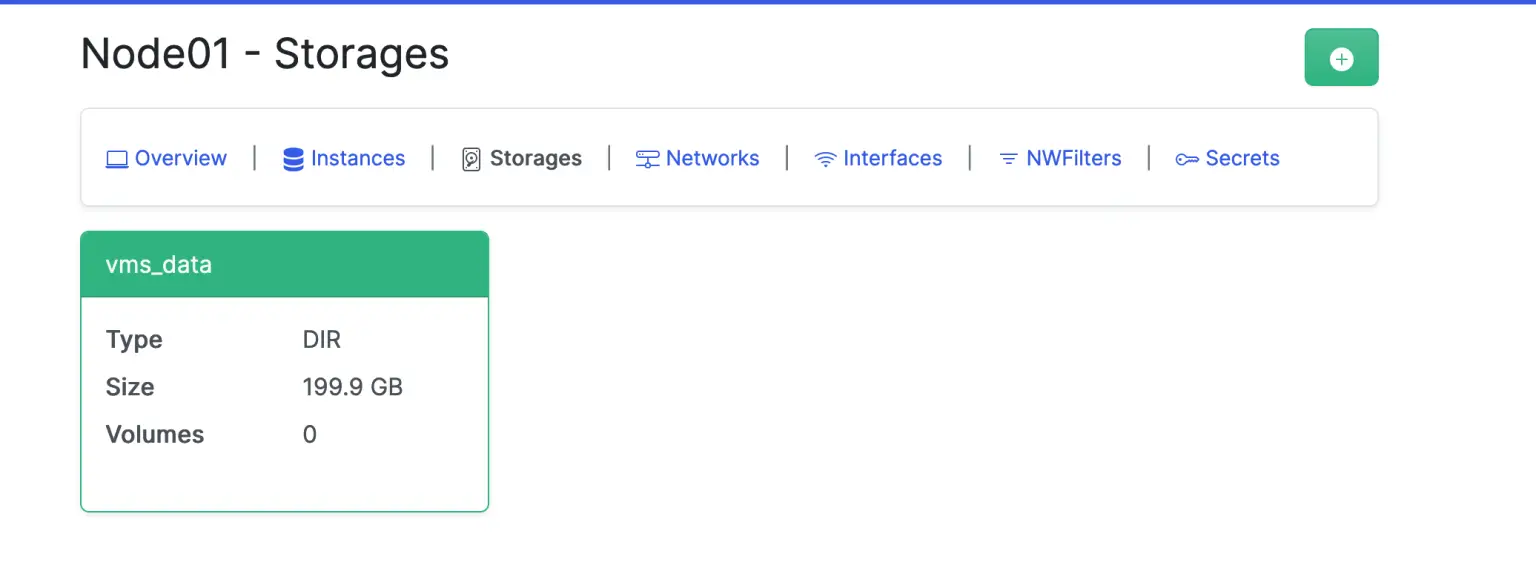Click the Interfaces wifi icon
Viewport: 1536px width, 577px height.
pos(824,158)
